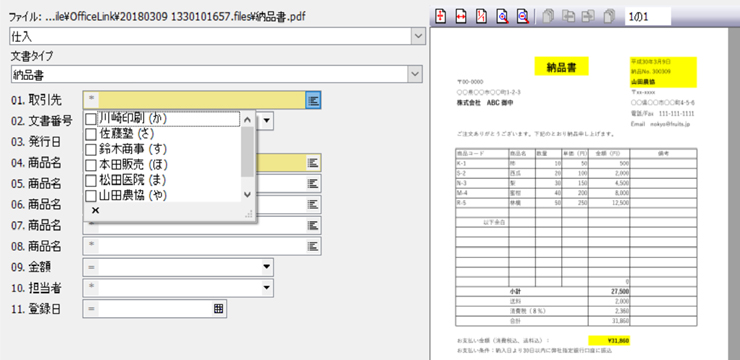Go to previous page icon
This screenshot has width=740, height=360.
tap(568, 17)
